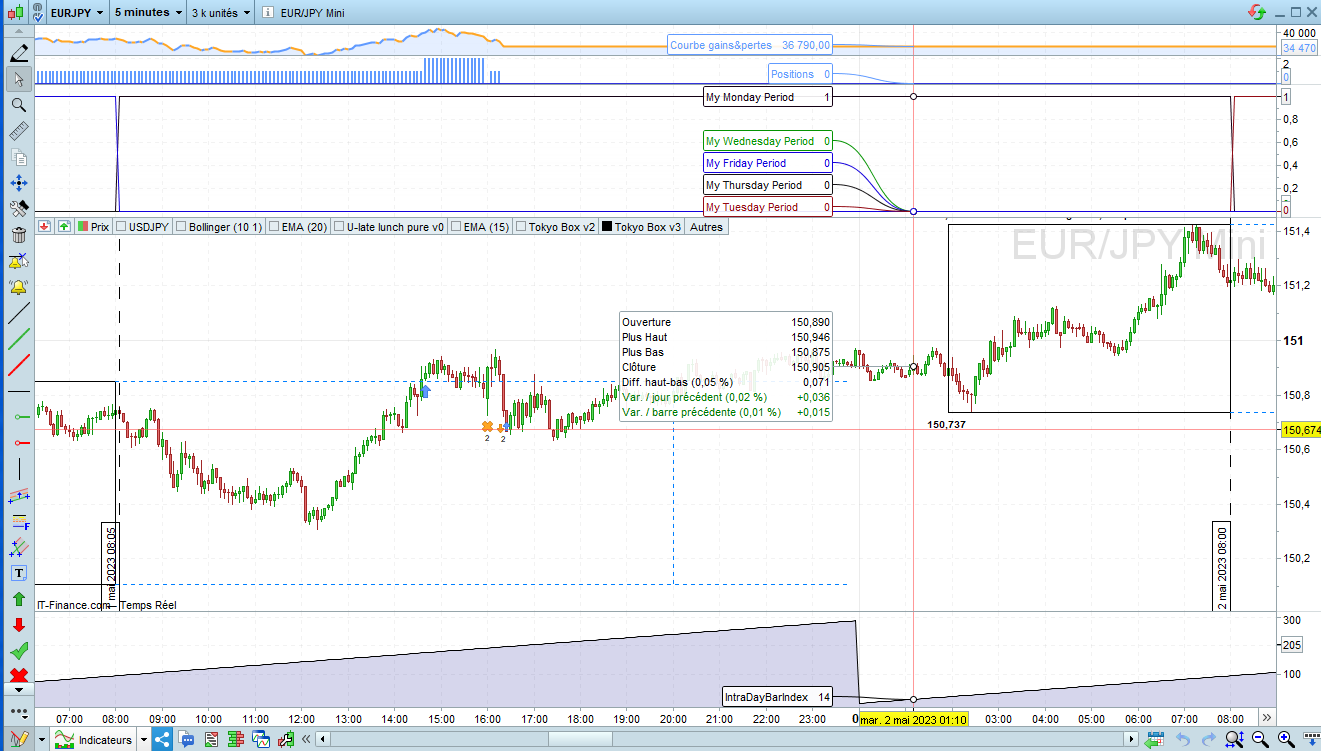1321x751 pixels.
Task: Expand more tools arrow below red cross
Action: [18, 690]
